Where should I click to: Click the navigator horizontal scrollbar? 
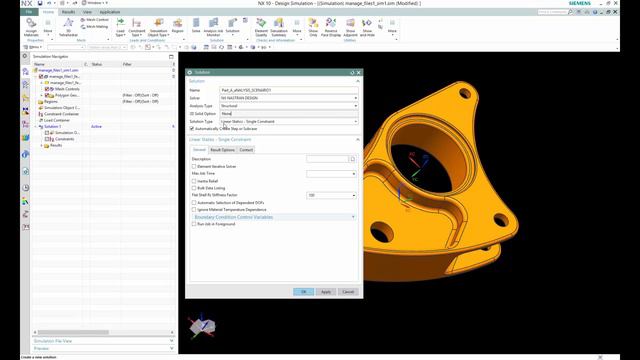[x=73, y=332]
